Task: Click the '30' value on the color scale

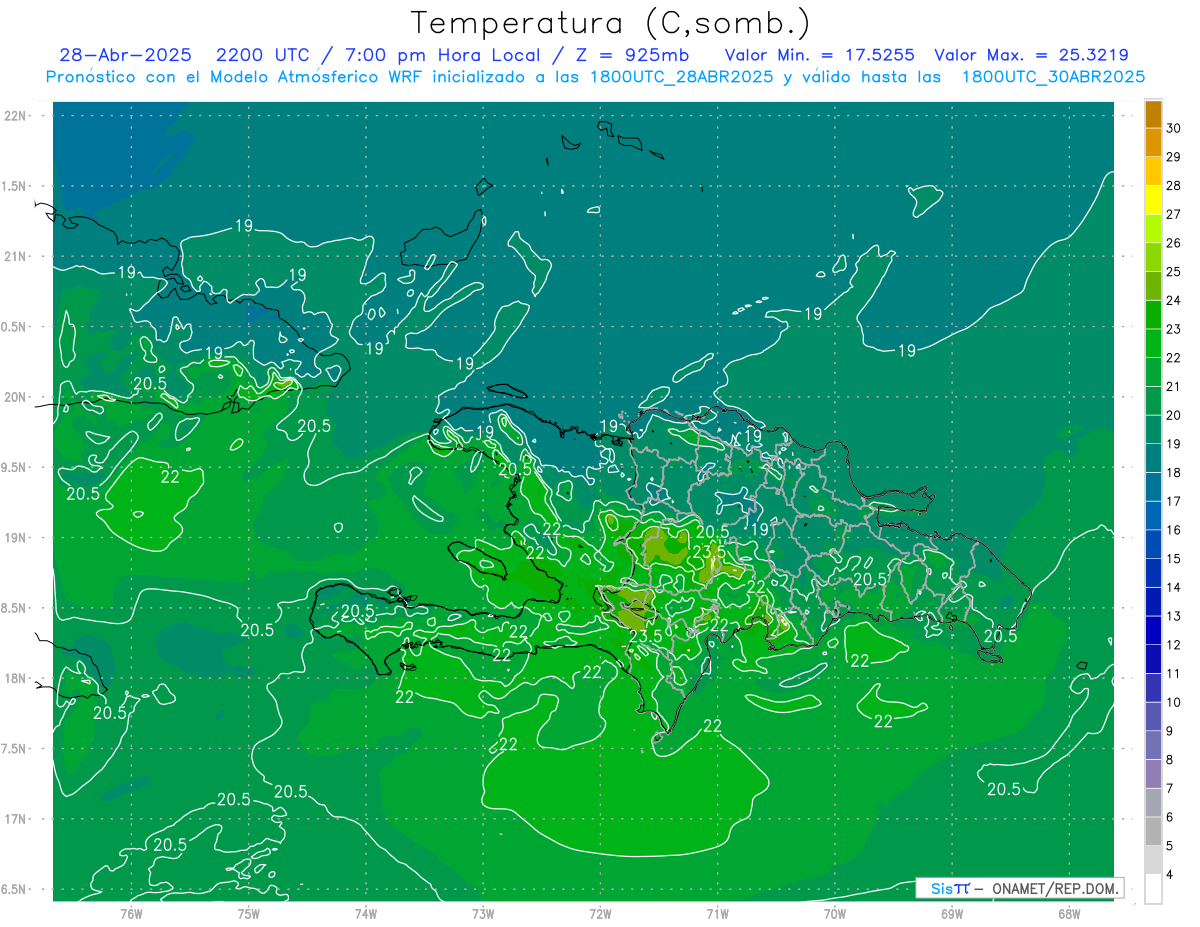Action: click(x=1175, y=128)
